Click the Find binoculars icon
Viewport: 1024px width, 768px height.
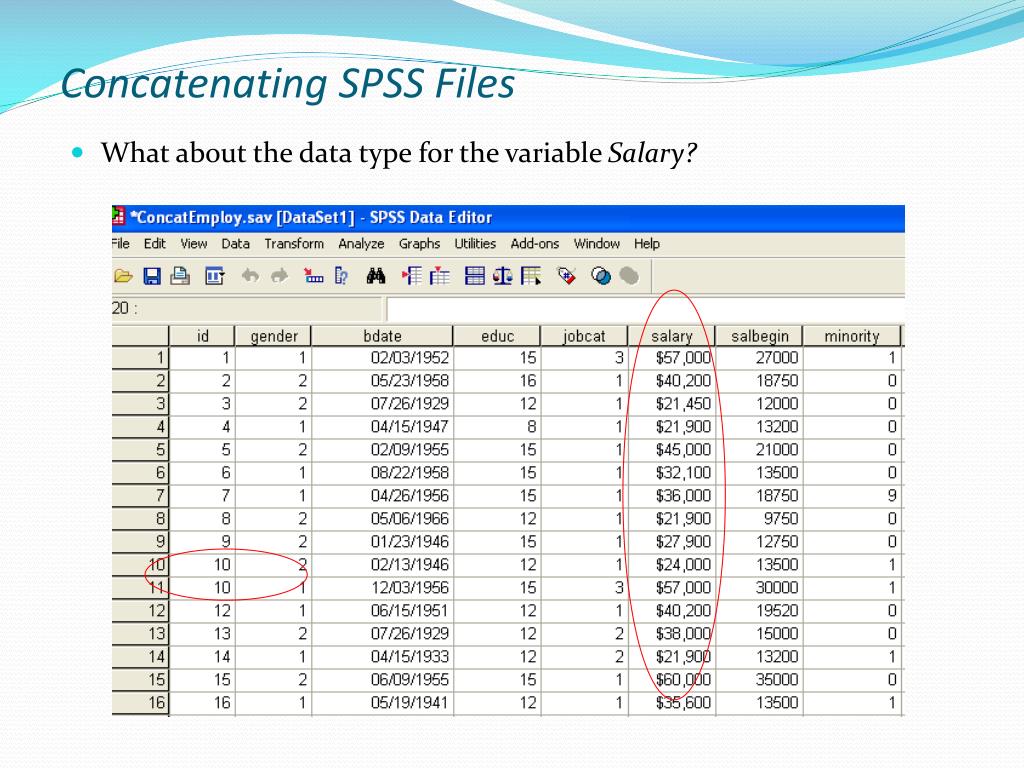pyautogui.click(x=376, y=276)
